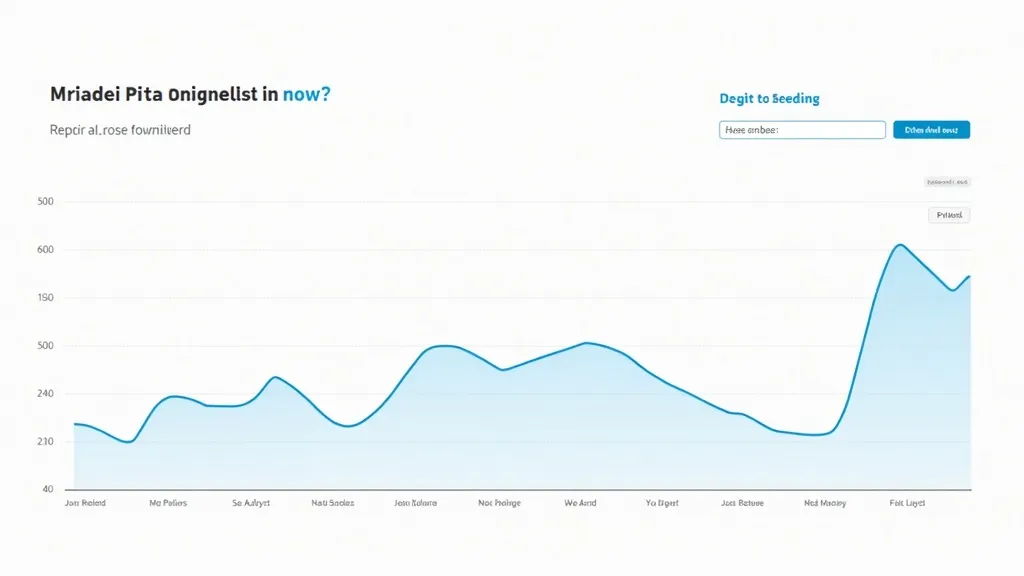The image size is (1024, 576).
Task: Pick the "Ned Madey" x-axis label
Action: point(825,503)
